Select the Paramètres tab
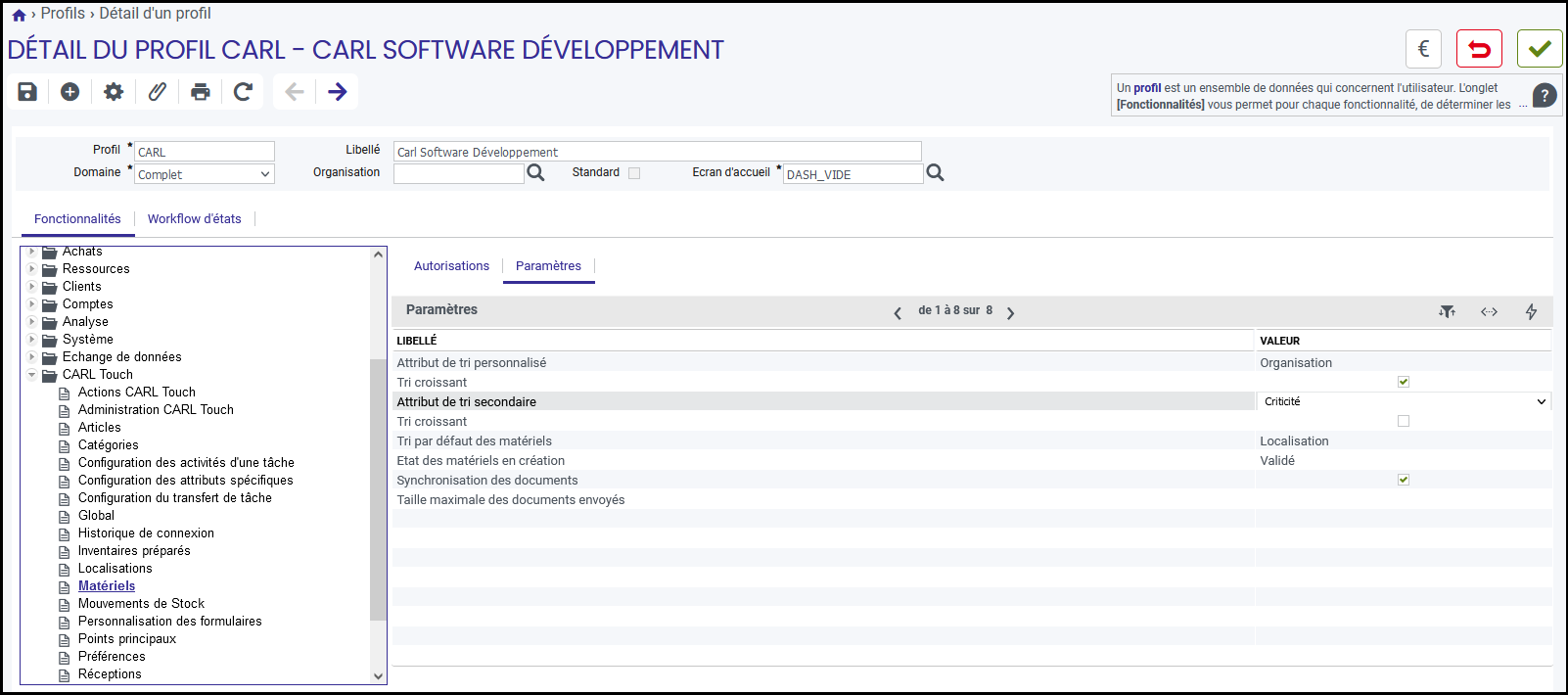Screen dimensions: 1568x695 pyautogui.click(x=548, y=266)
